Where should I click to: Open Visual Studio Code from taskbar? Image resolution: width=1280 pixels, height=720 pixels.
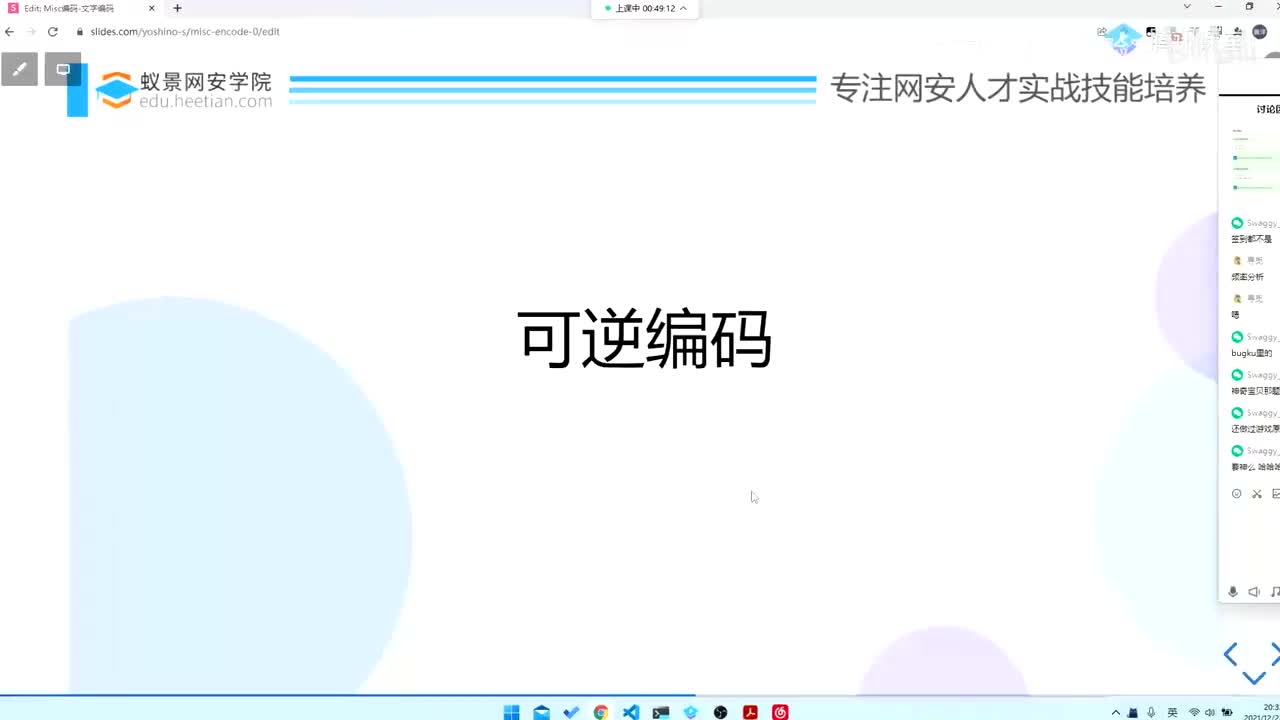pyautogui.click(x=631, y=712)
